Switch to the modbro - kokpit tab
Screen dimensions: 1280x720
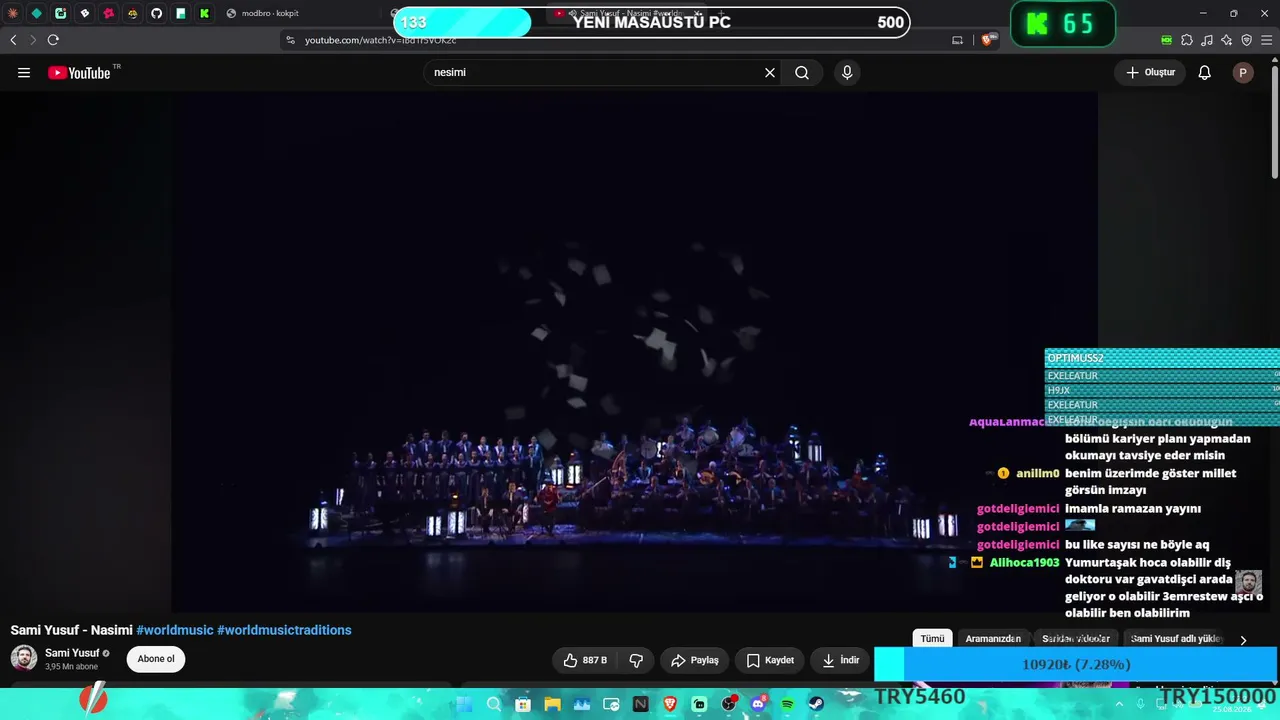click(300, 13)
